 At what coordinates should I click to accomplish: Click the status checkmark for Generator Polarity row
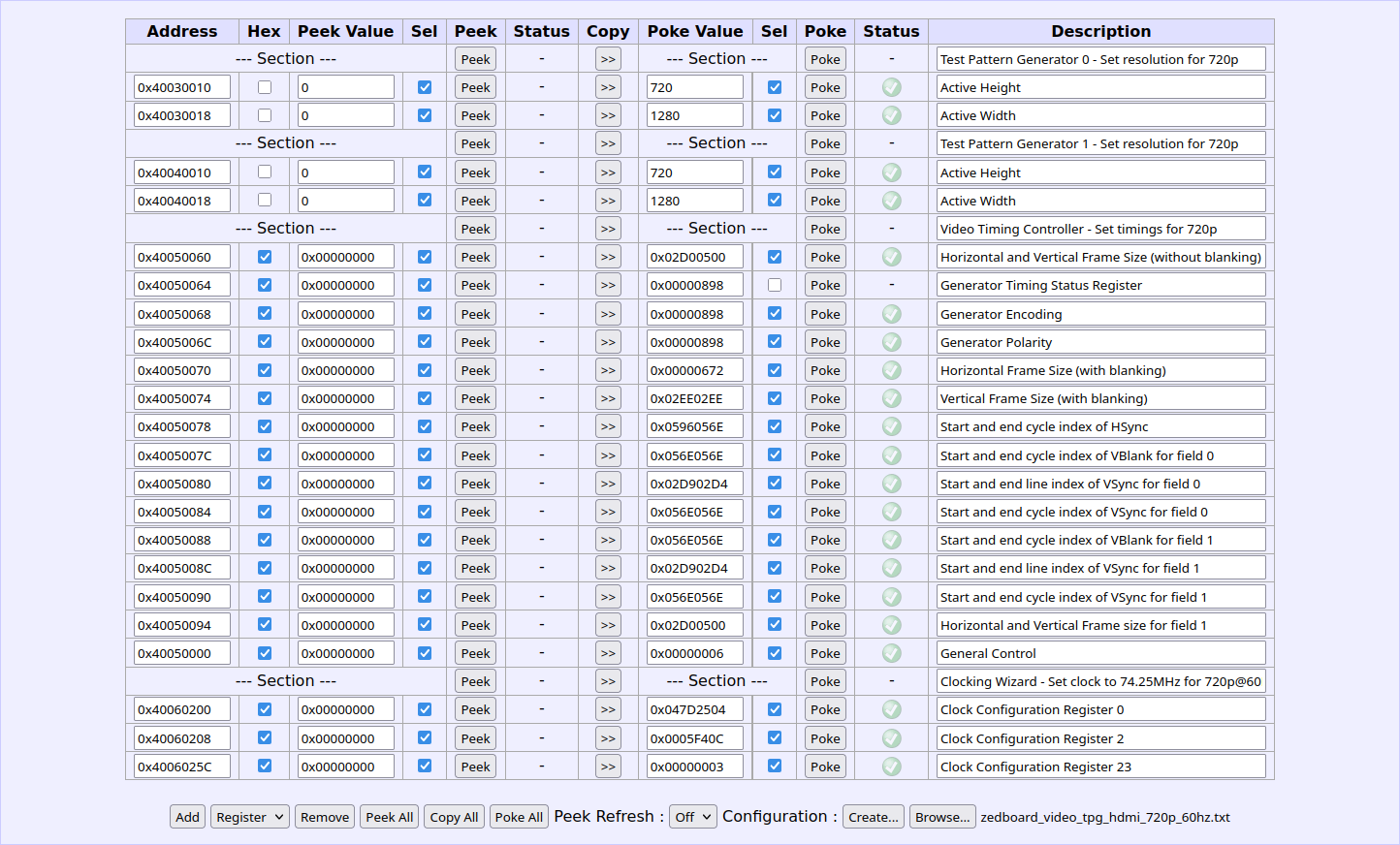(x=891, y=342)
